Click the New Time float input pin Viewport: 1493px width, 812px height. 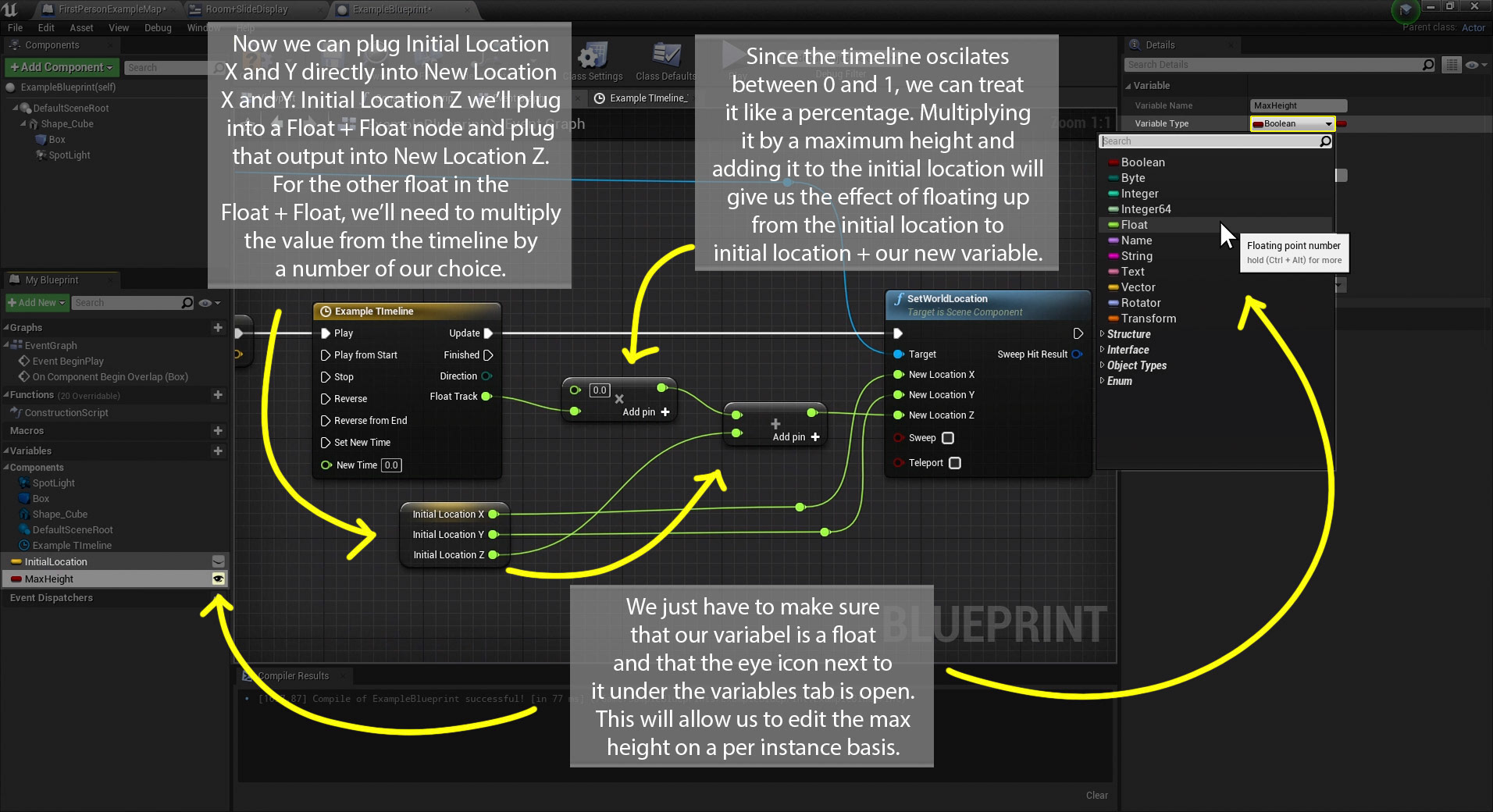coord(326,465)
